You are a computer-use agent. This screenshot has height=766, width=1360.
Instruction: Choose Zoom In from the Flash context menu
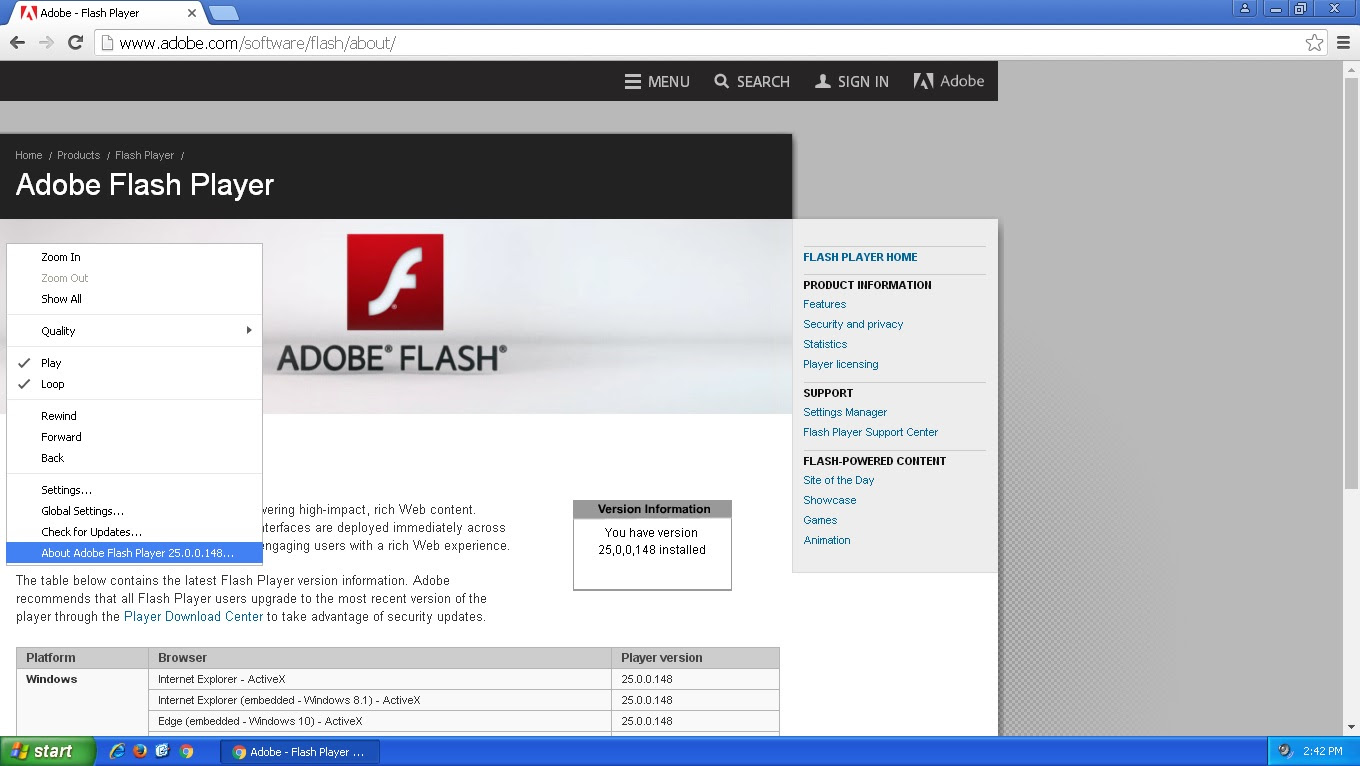click(134, 257)
